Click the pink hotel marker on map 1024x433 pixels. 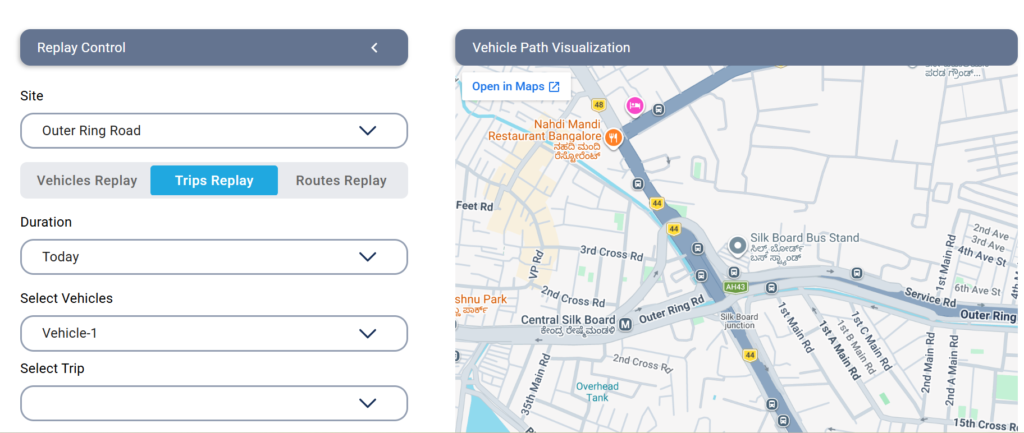point(635,105)
